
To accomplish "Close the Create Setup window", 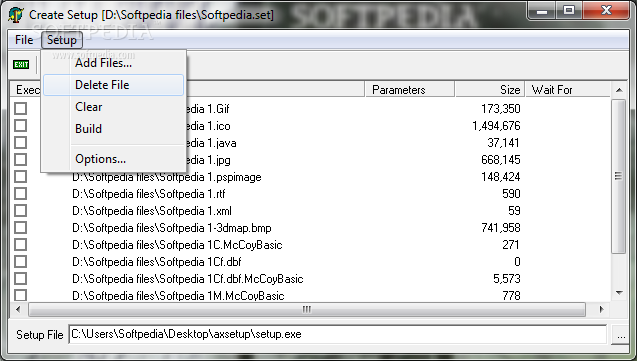I will (606, 11).
